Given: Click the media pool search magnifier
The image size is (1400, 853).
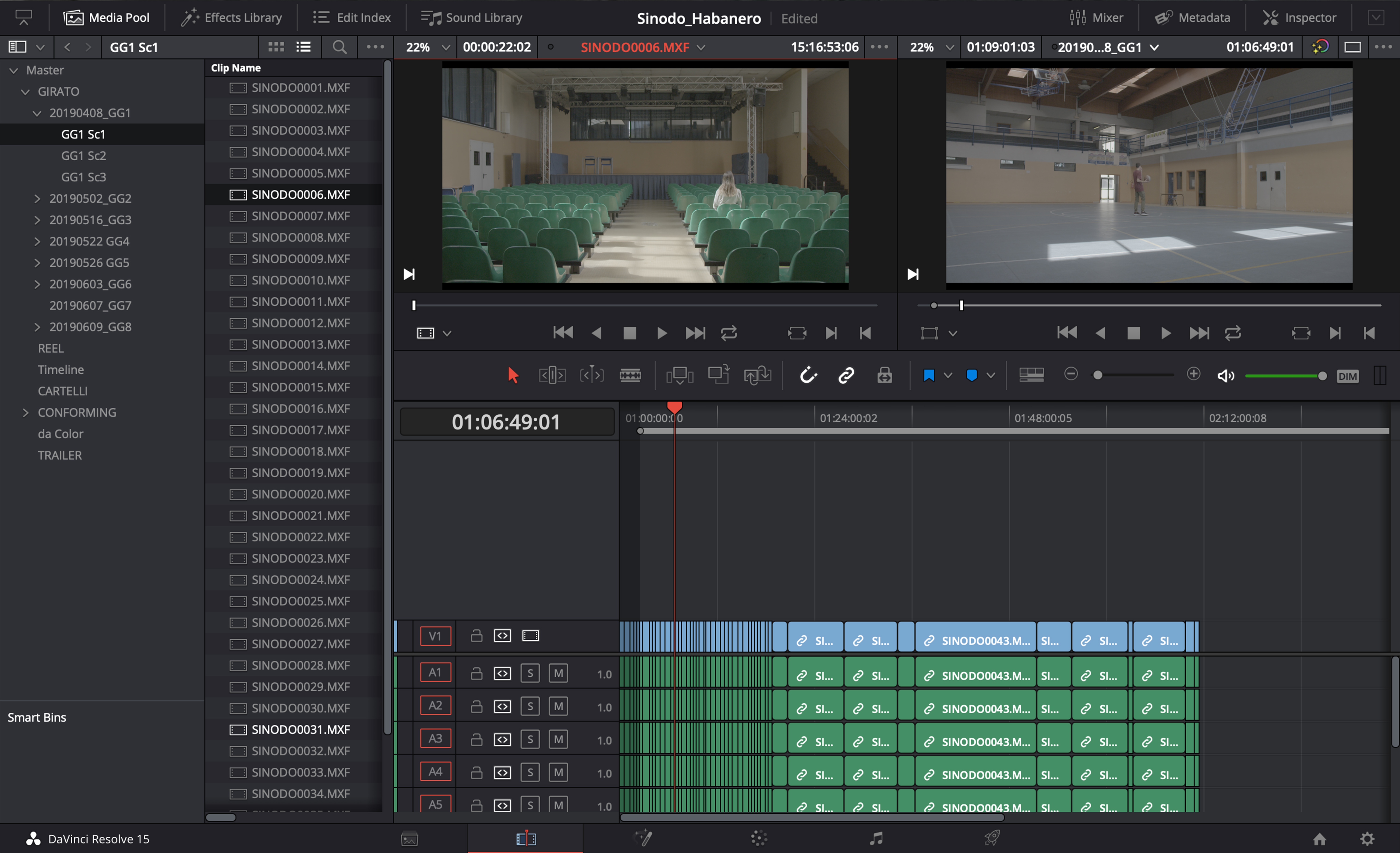Looking at the screenshot, I should point(339,47).
